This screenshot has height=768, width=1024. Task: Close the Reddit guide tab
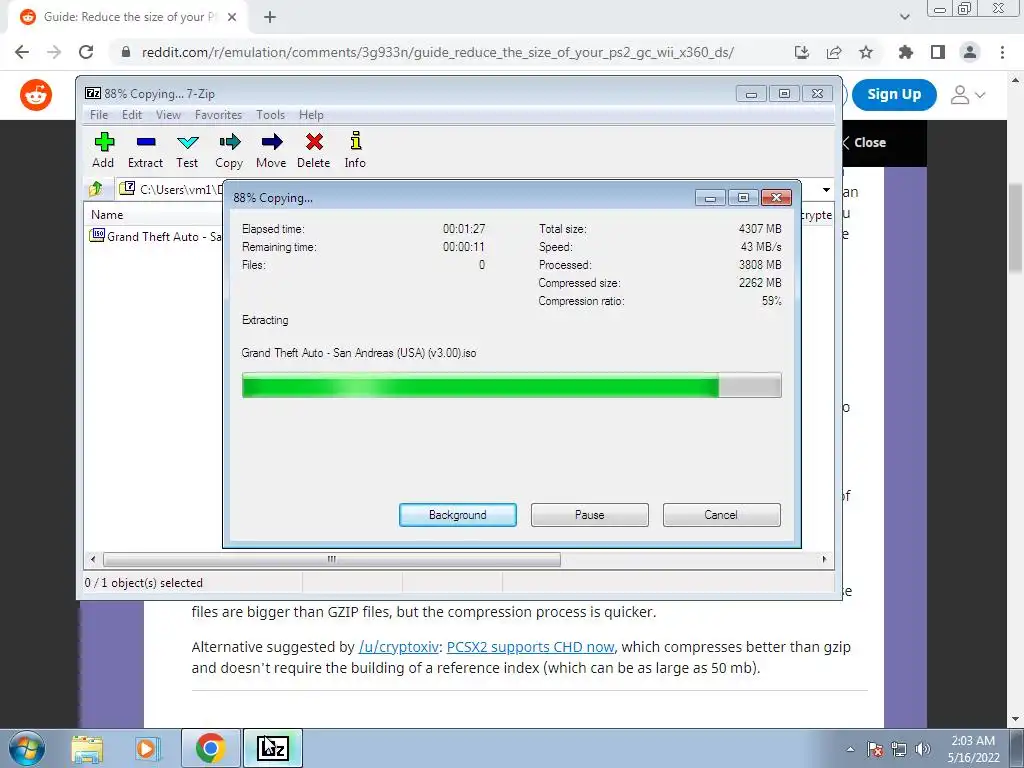click(x=232, y=18)
